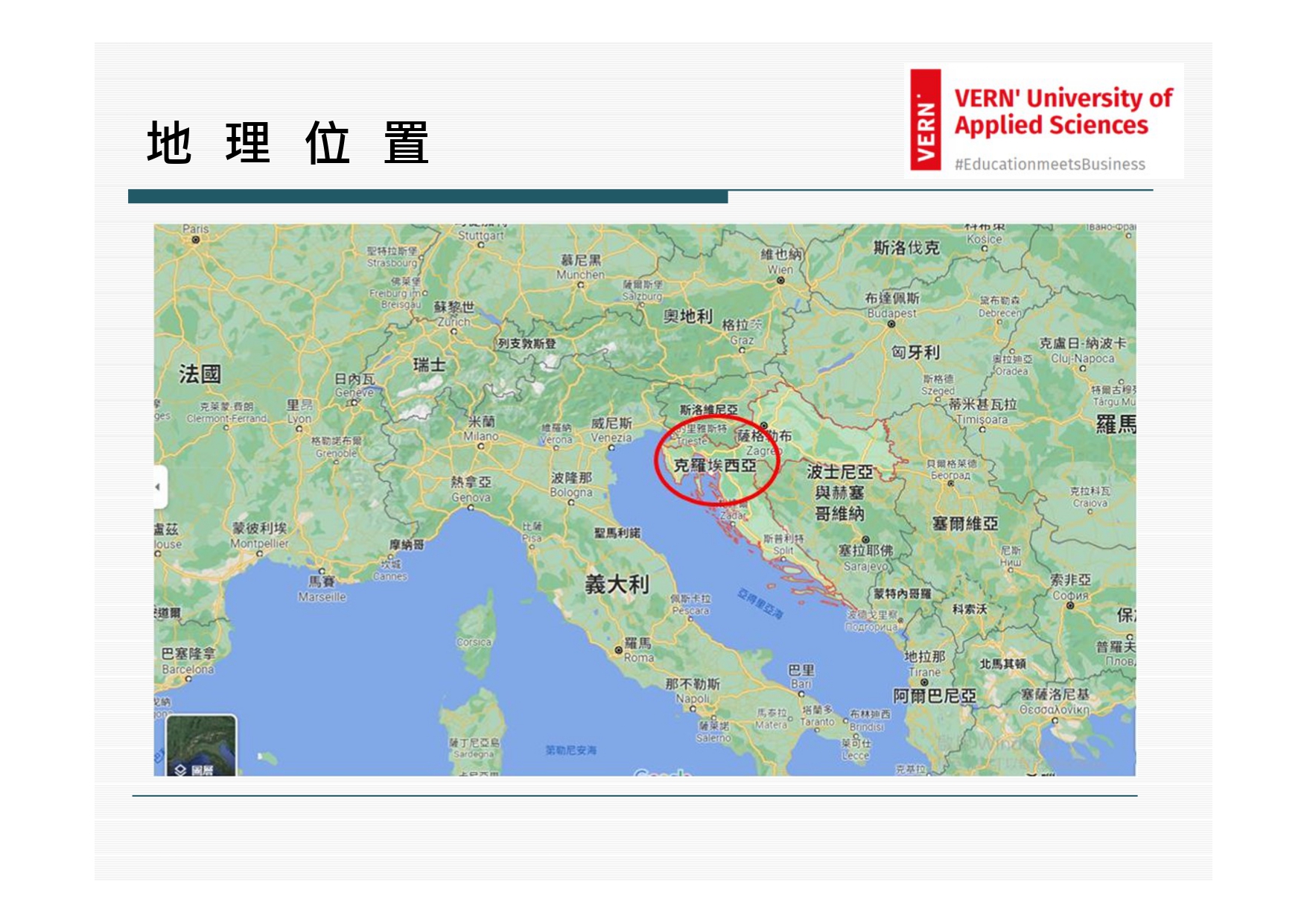Open the map layers thumbnail

click(x=201, y=745)
